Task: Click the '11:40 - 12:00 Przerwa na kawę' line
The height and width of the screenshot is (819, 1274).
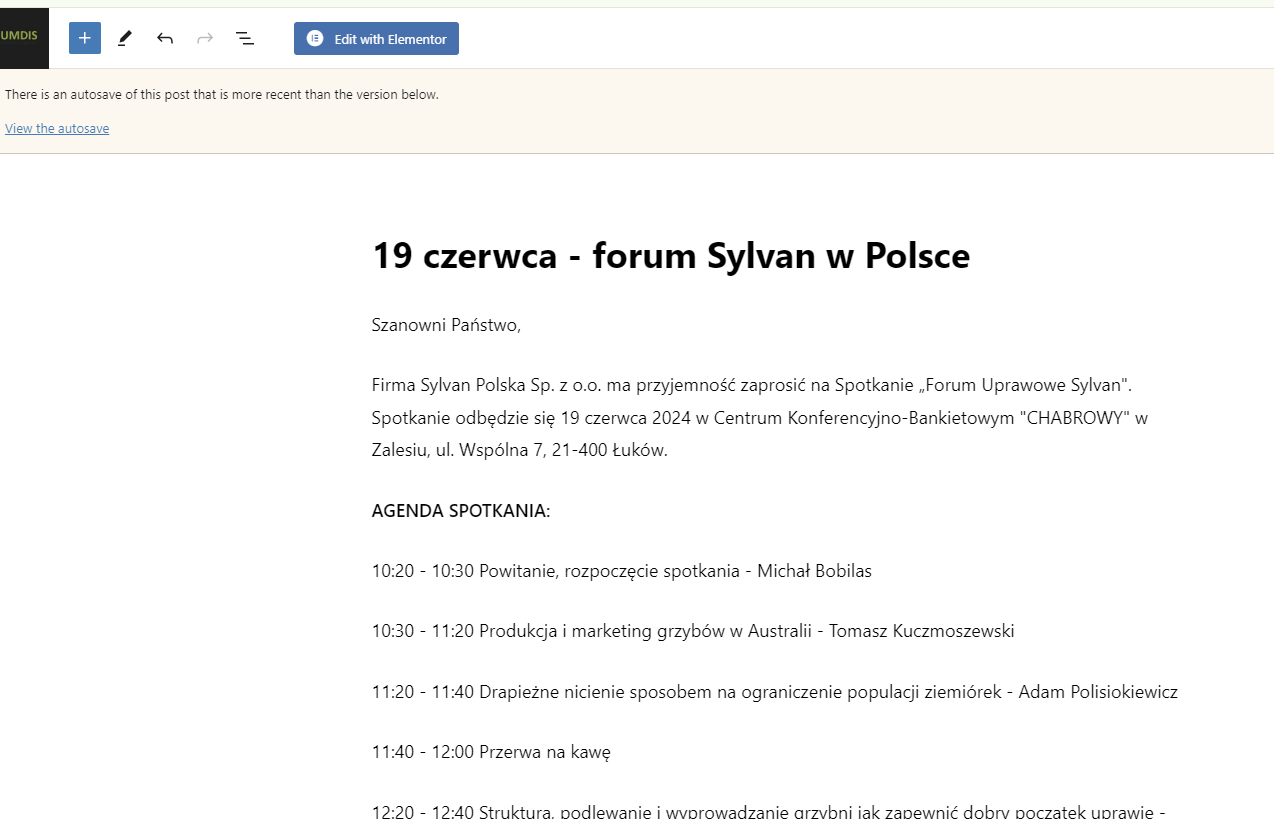Action: 491,751
